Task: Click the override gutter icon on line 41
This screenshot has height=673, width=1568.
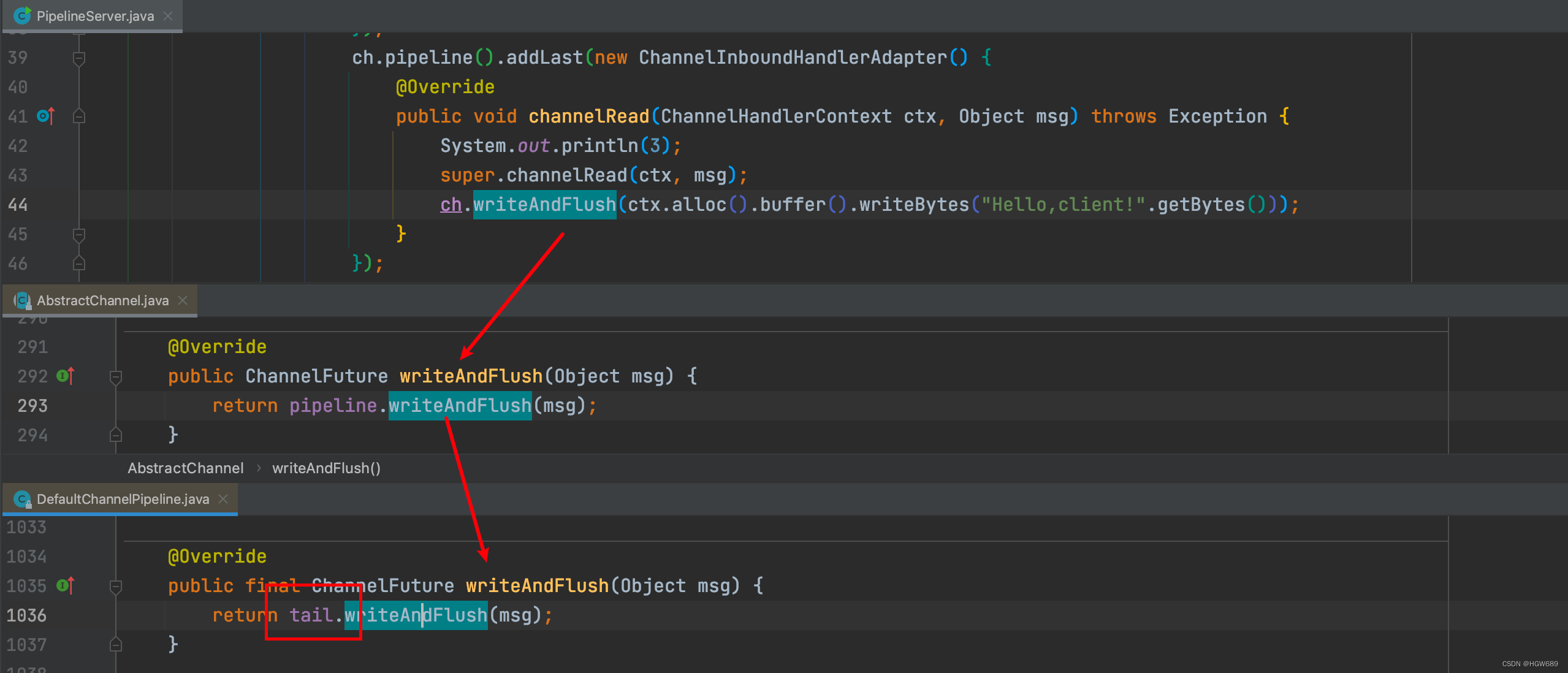Action: [46, 116]
